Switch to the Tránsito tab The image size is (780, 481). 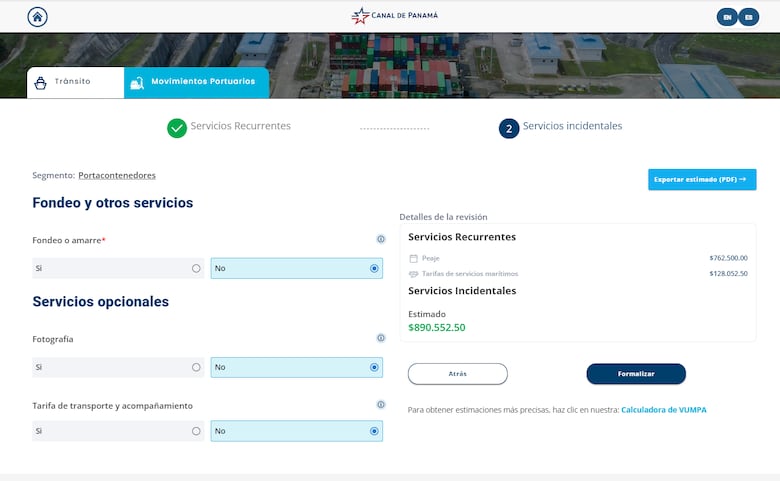[x=75, y=82]
